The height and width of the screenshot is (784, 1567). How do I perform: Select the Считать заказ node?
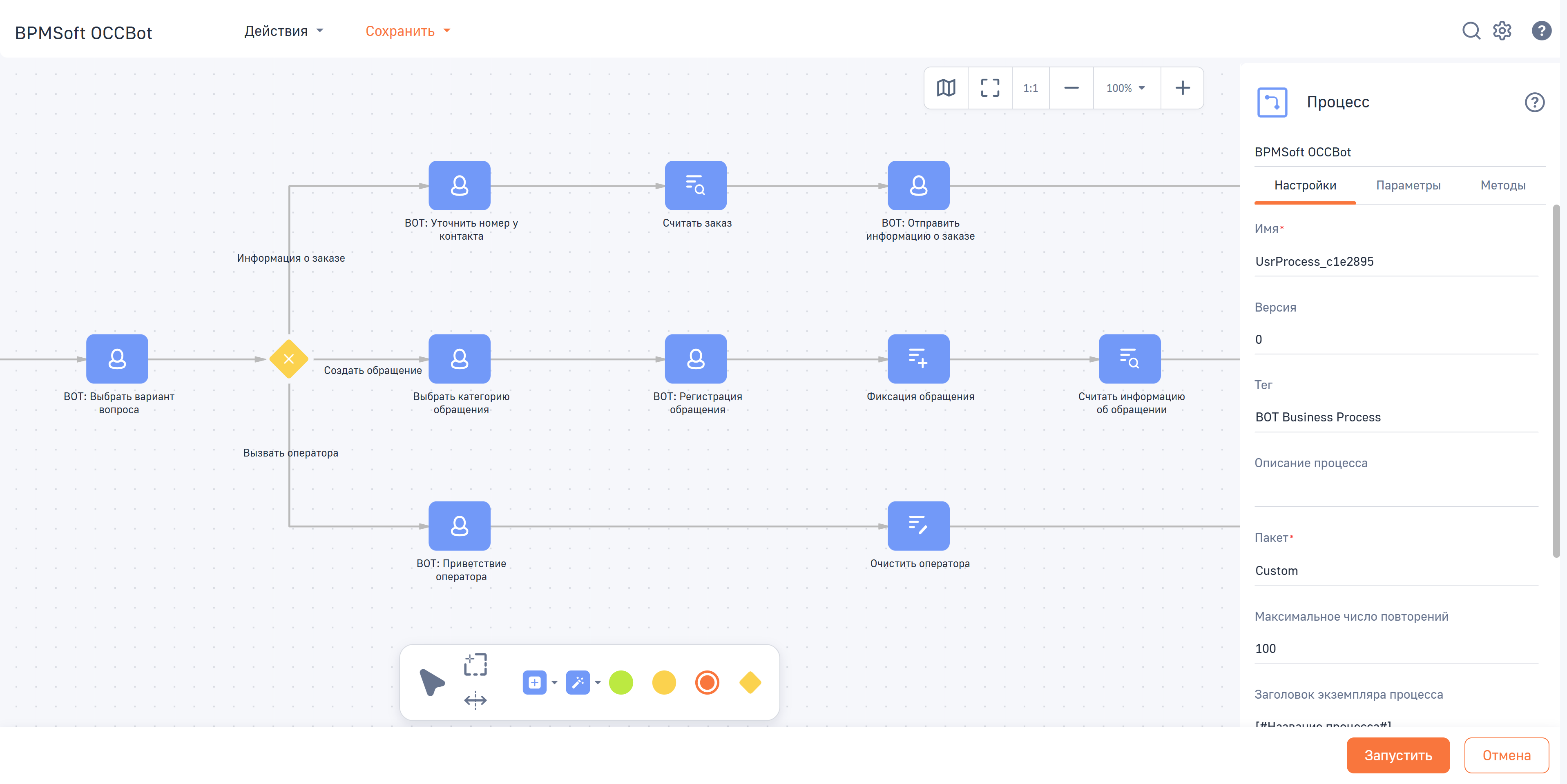[695, 185]
